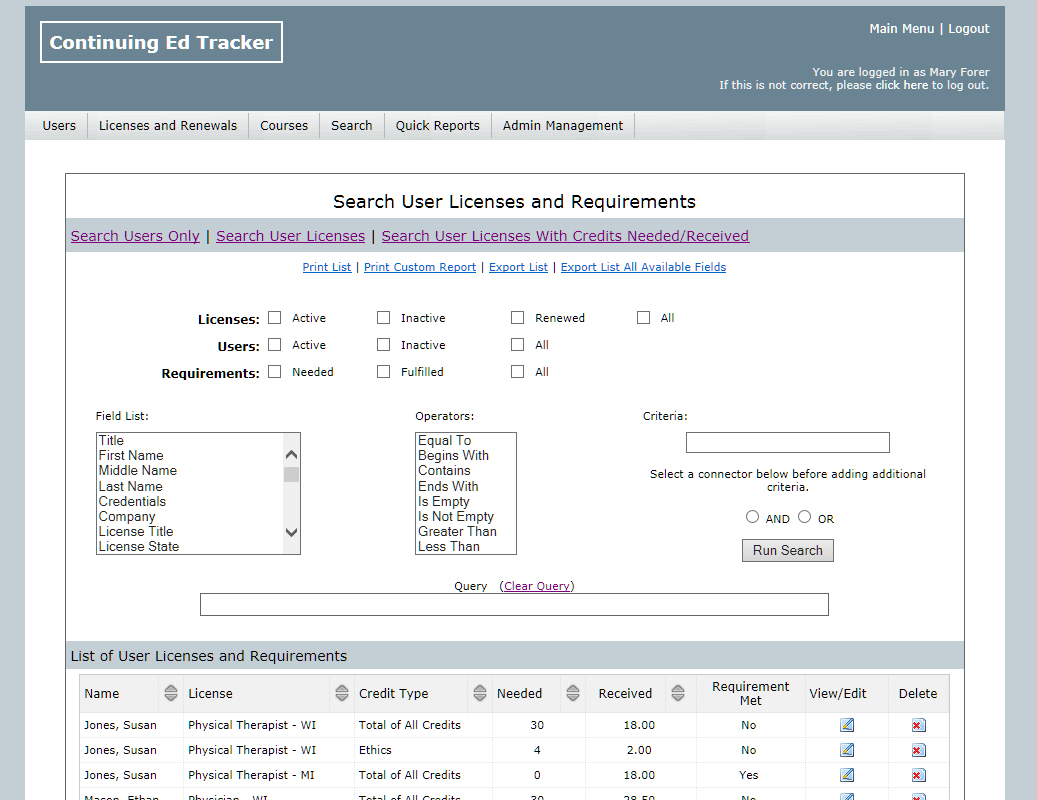The image size is (1037, 800).
Task: Click the edit icon for Jones, Susan Ethics row
Action: pyautogui.click(x=847, y=750)
